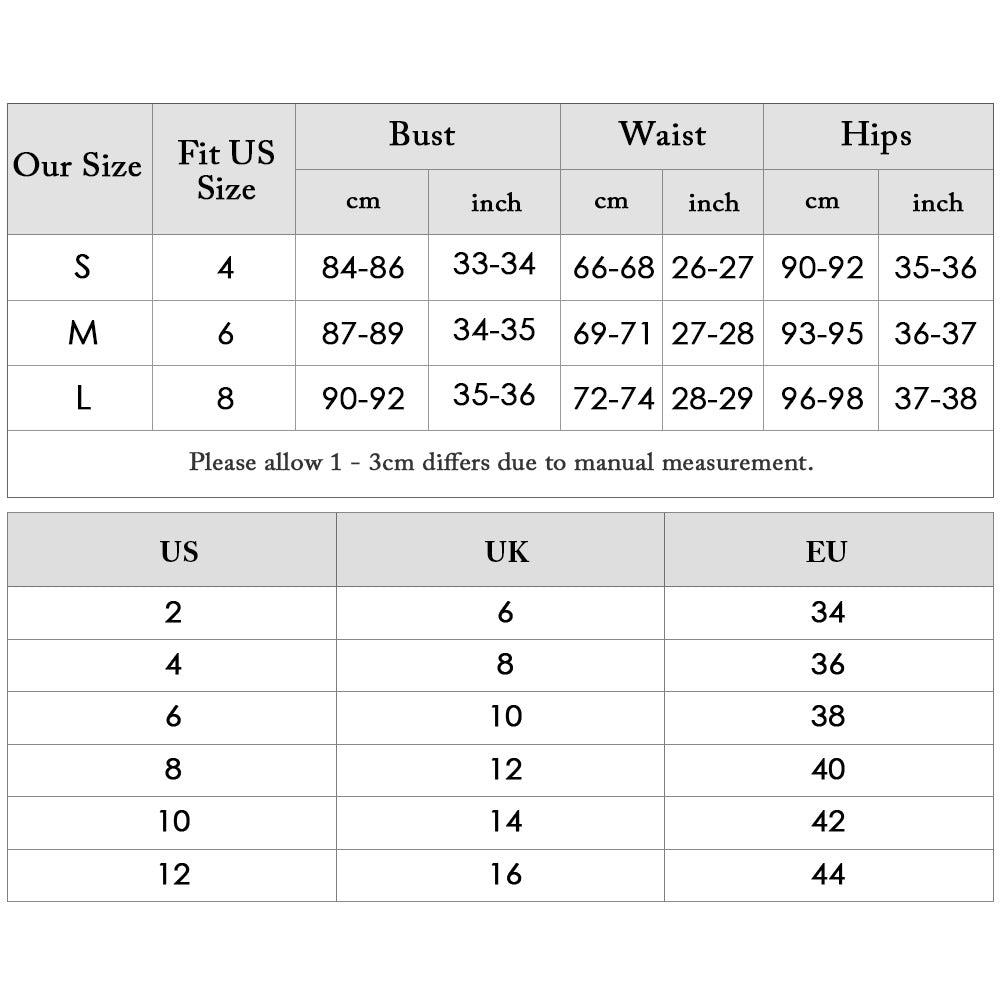Click waist inch value 26-27
The height and width of the screenshot is (1000, 1000).
coord(712,268)
